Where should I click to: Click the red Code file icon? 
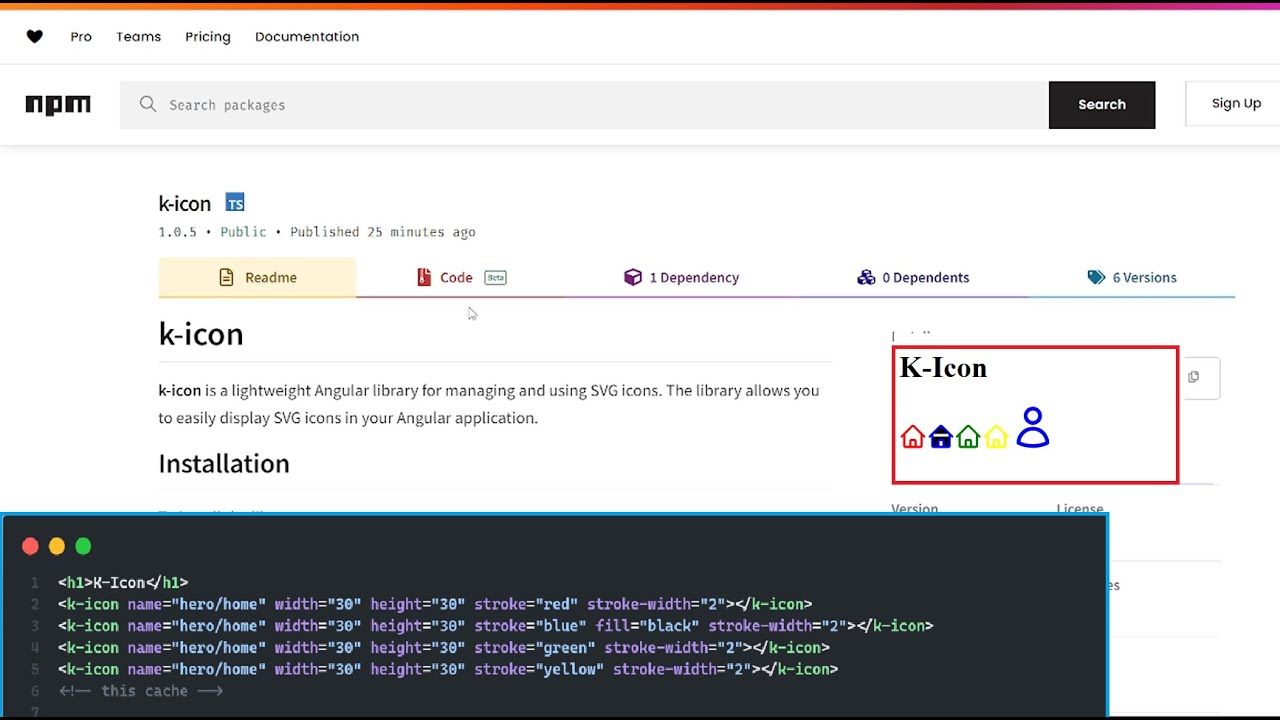pos(424,277)
